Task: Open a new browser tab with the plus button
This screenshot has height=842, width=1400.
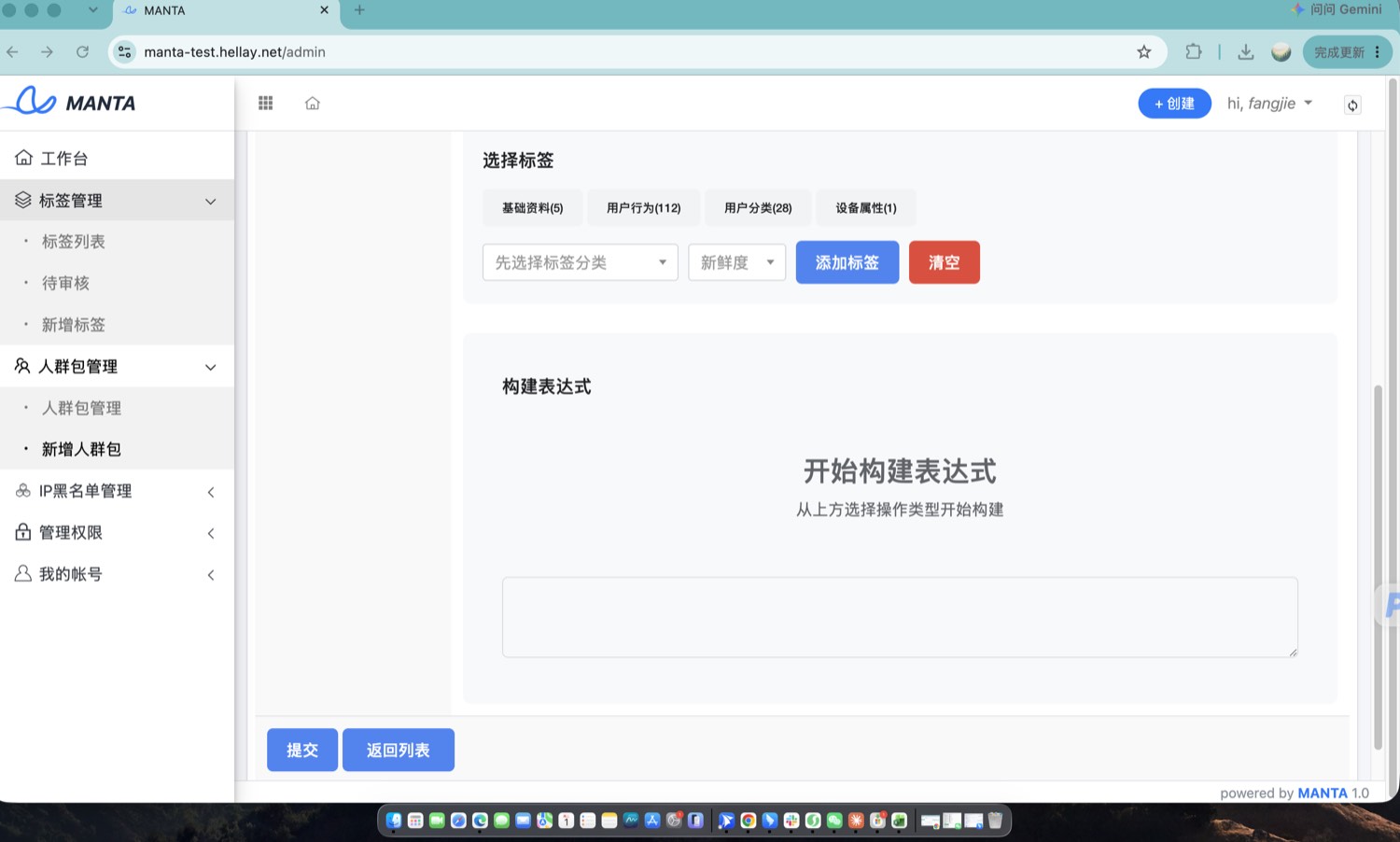Action: point(359,10)
